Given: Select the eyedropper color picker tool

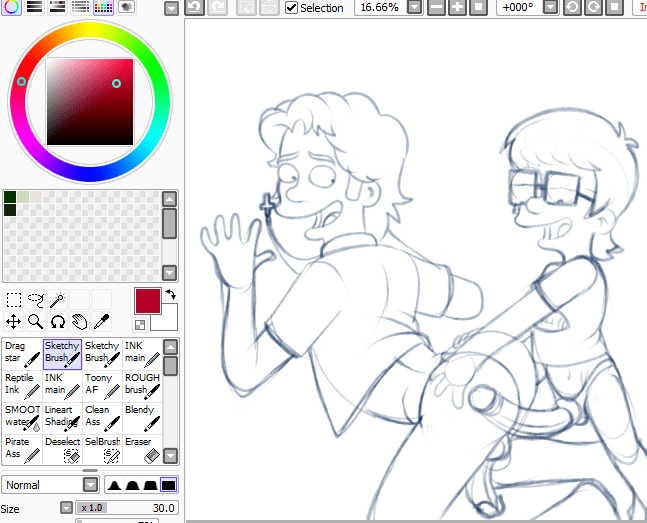Looking at the screenshot, I should click(x=101, y=321).
